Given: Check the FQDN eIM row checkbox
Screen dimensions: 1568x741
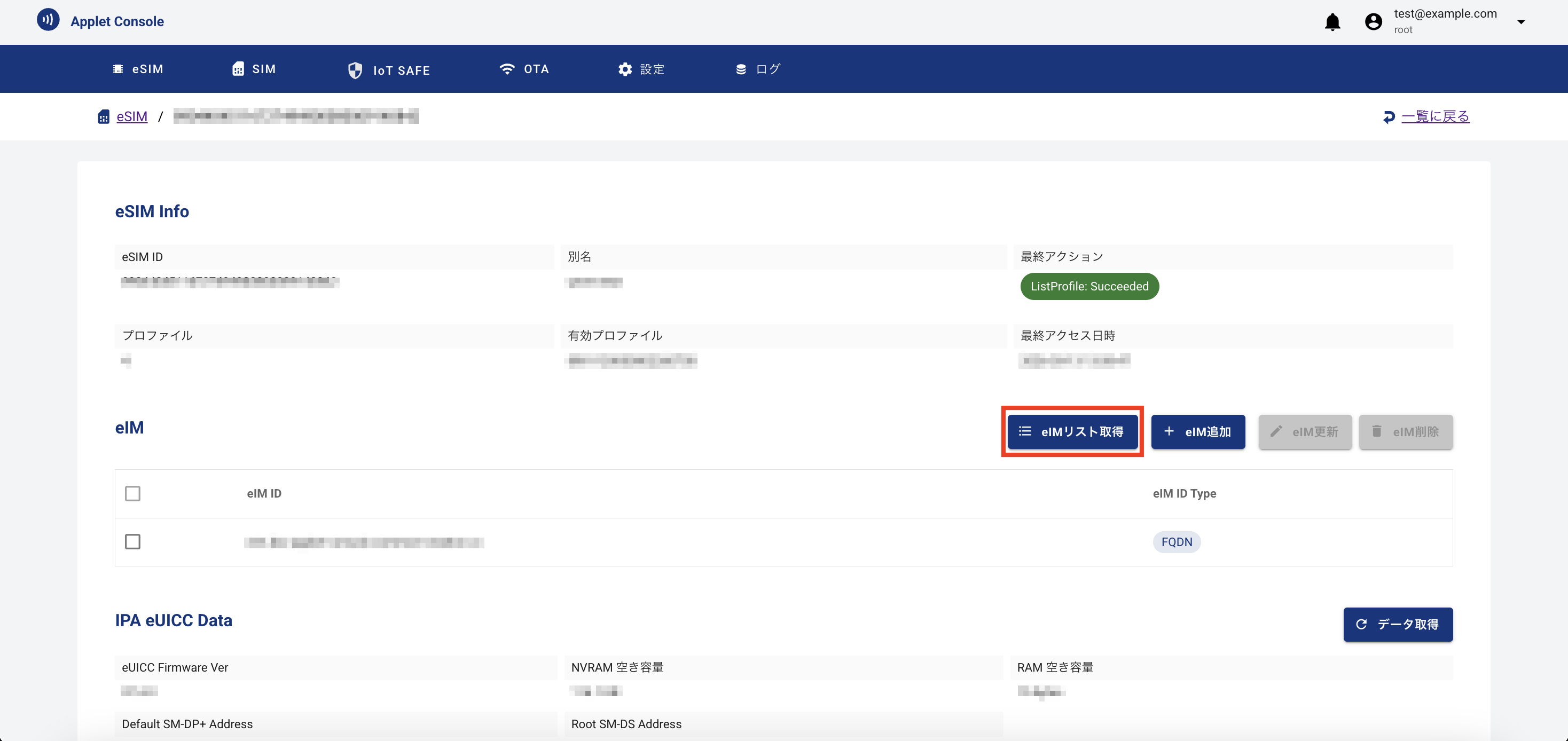Looking at the screenshot, I should [x=132, y=541].
